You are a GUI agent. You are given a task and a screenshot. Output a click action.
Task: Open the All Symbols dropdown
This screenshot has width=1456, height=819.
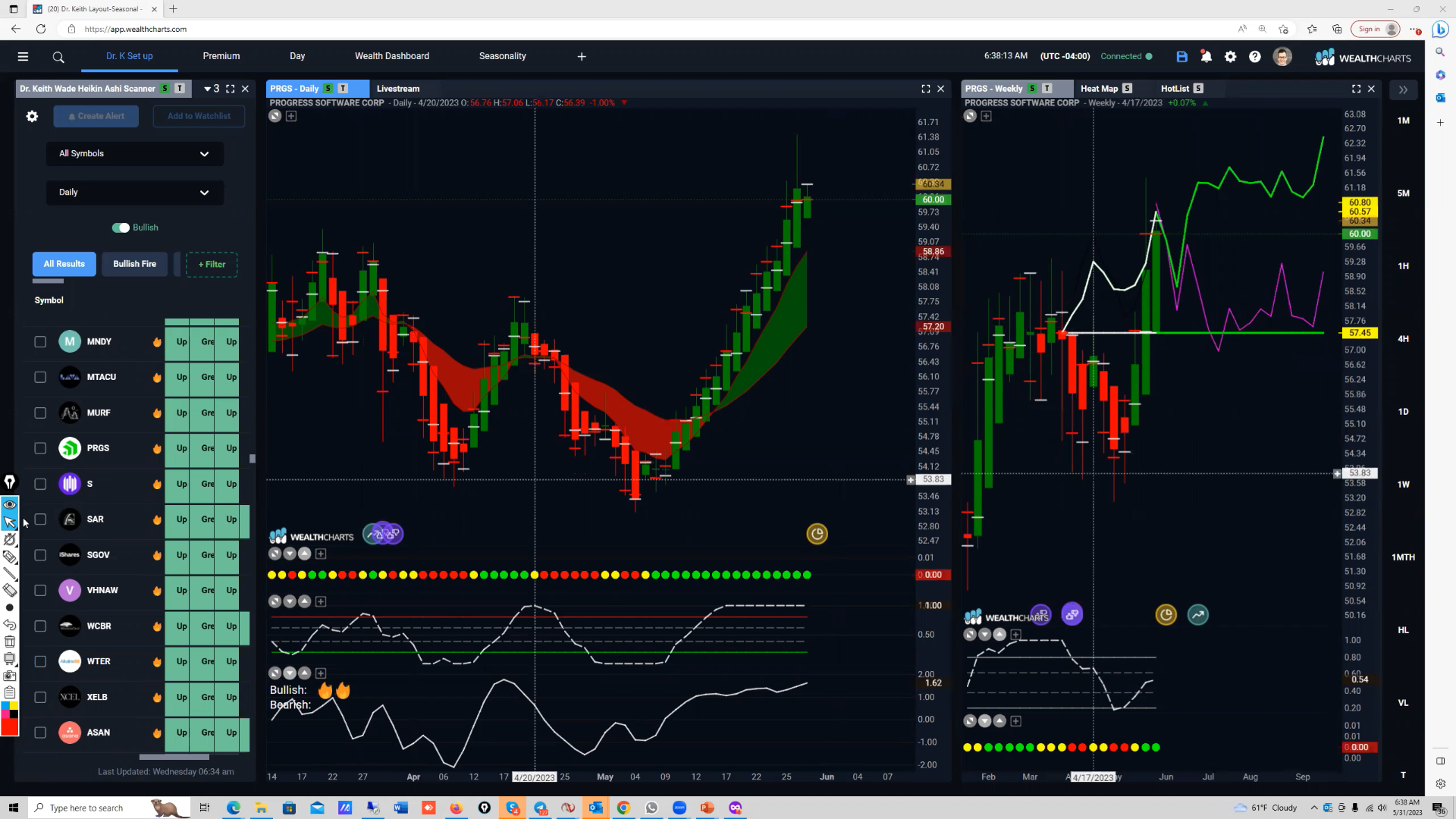(x=135, y=154)
